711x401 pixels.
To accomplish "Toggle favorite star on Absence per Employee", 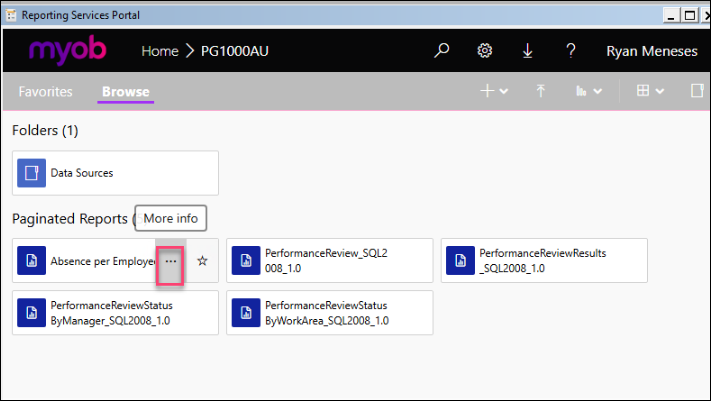I will (202, 261).
